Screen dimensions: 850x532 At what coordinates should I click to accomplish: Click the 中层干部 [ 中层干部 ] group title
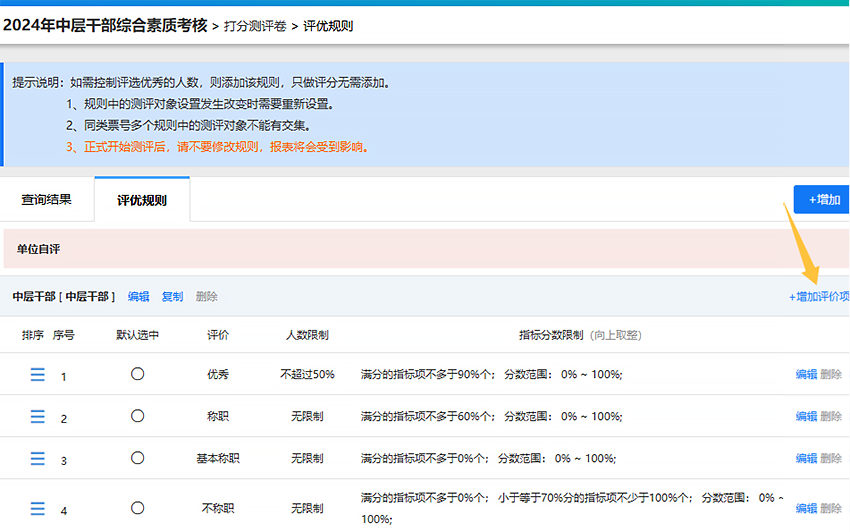pyautogui.click(x=64, y=297)
